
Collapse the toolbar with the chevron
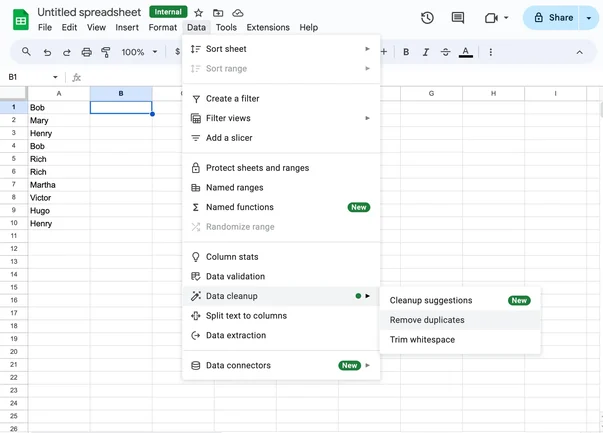[x=579, y=52]
